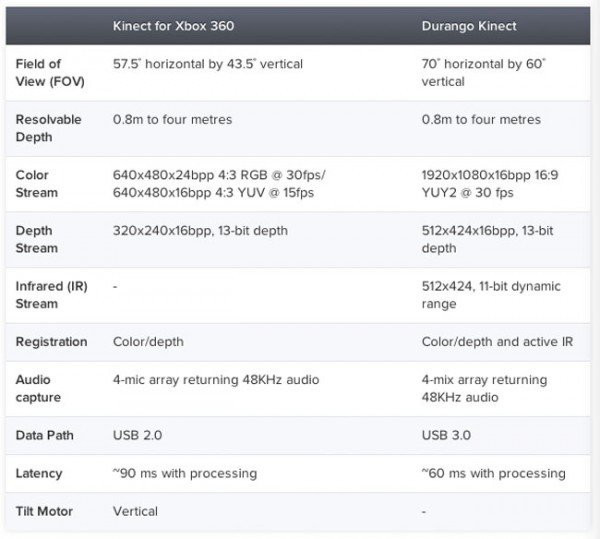Click the 'Vertical' tilt motor cell
Image resolution: width=600 pixels, height=539 pixels.
[135, 511]
